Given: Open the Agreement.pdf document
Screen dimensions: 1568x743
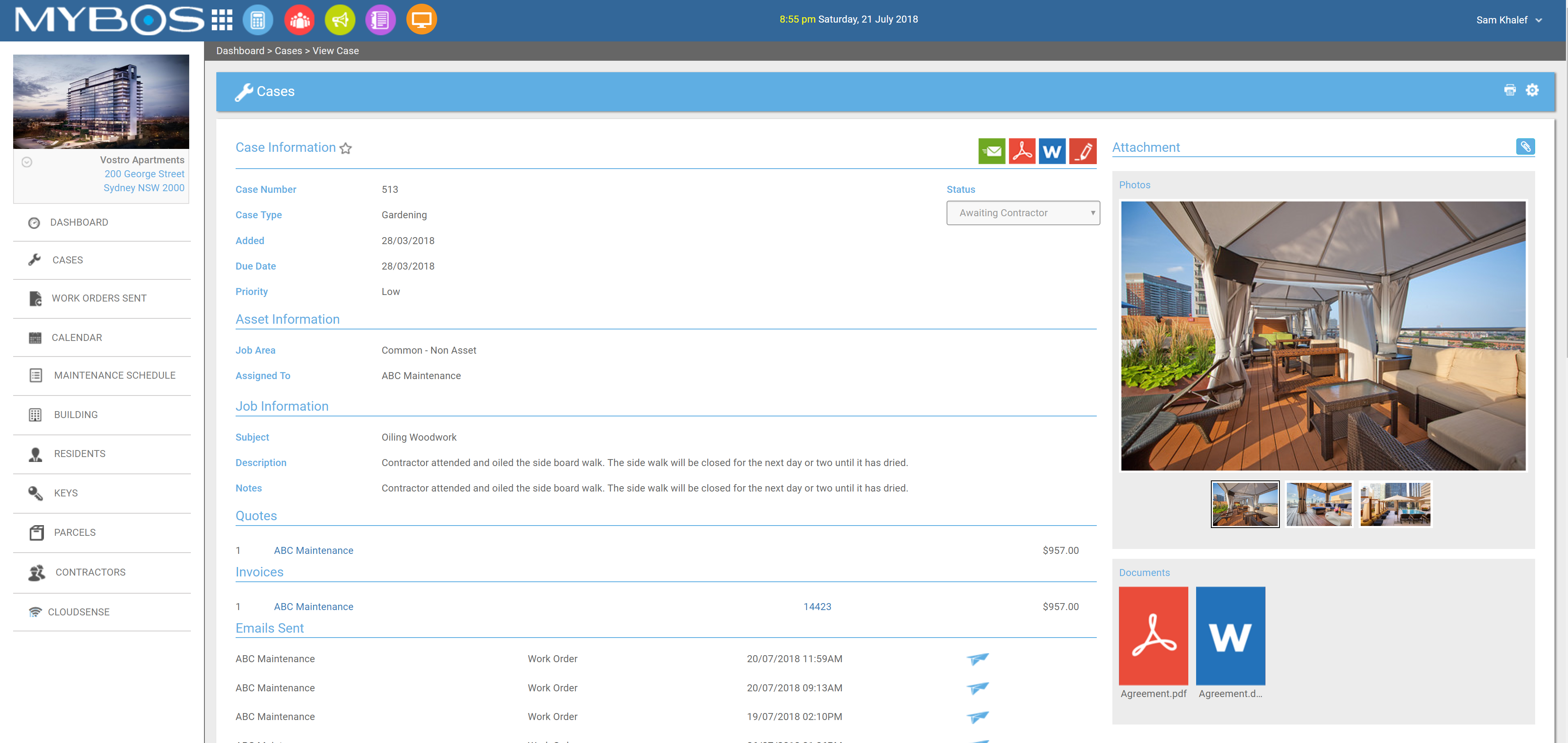Looking at the screenshot, I should click(1153, 636).
